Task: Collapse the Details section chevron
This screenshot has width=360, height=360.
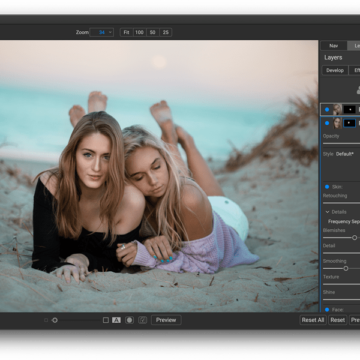Action: click(x=327, y=212)
